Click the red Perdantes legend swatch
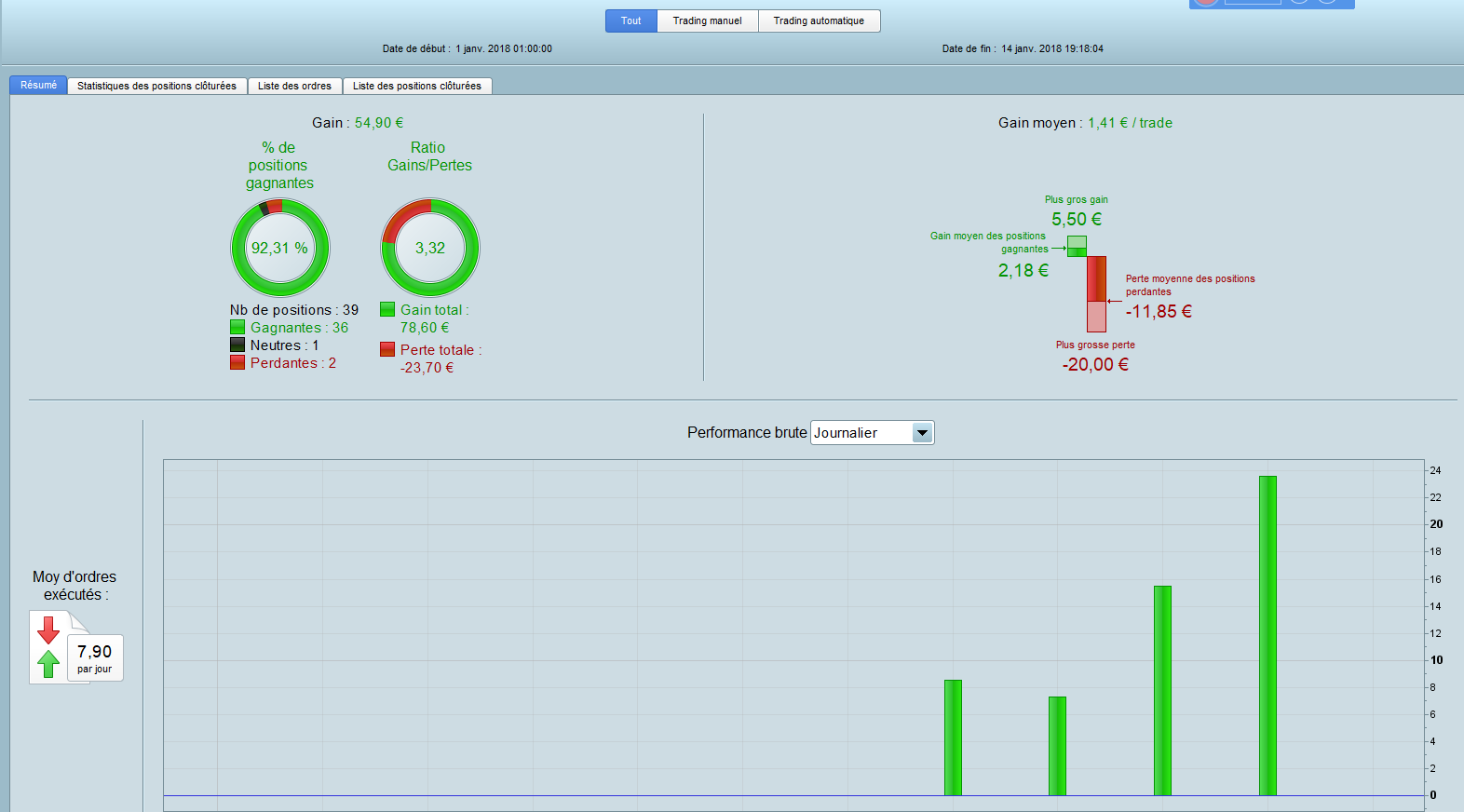1464x812 pixels. click(x=237, y=362)
